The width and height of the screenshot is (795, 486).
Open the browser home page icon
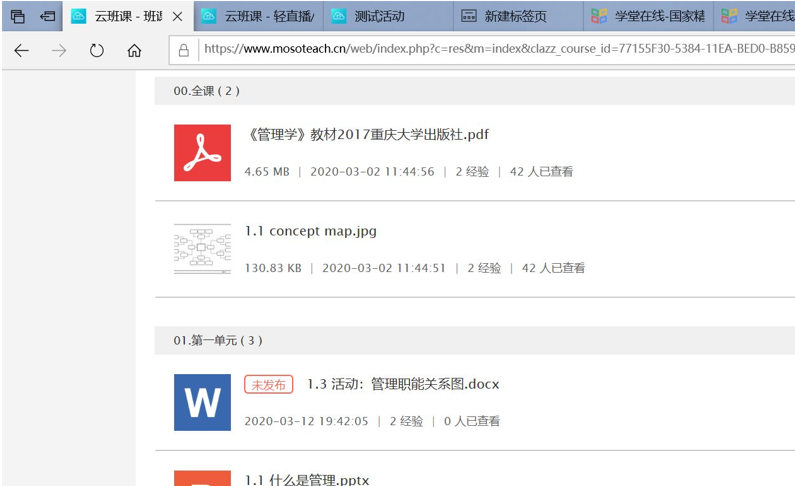click(134, 50)
